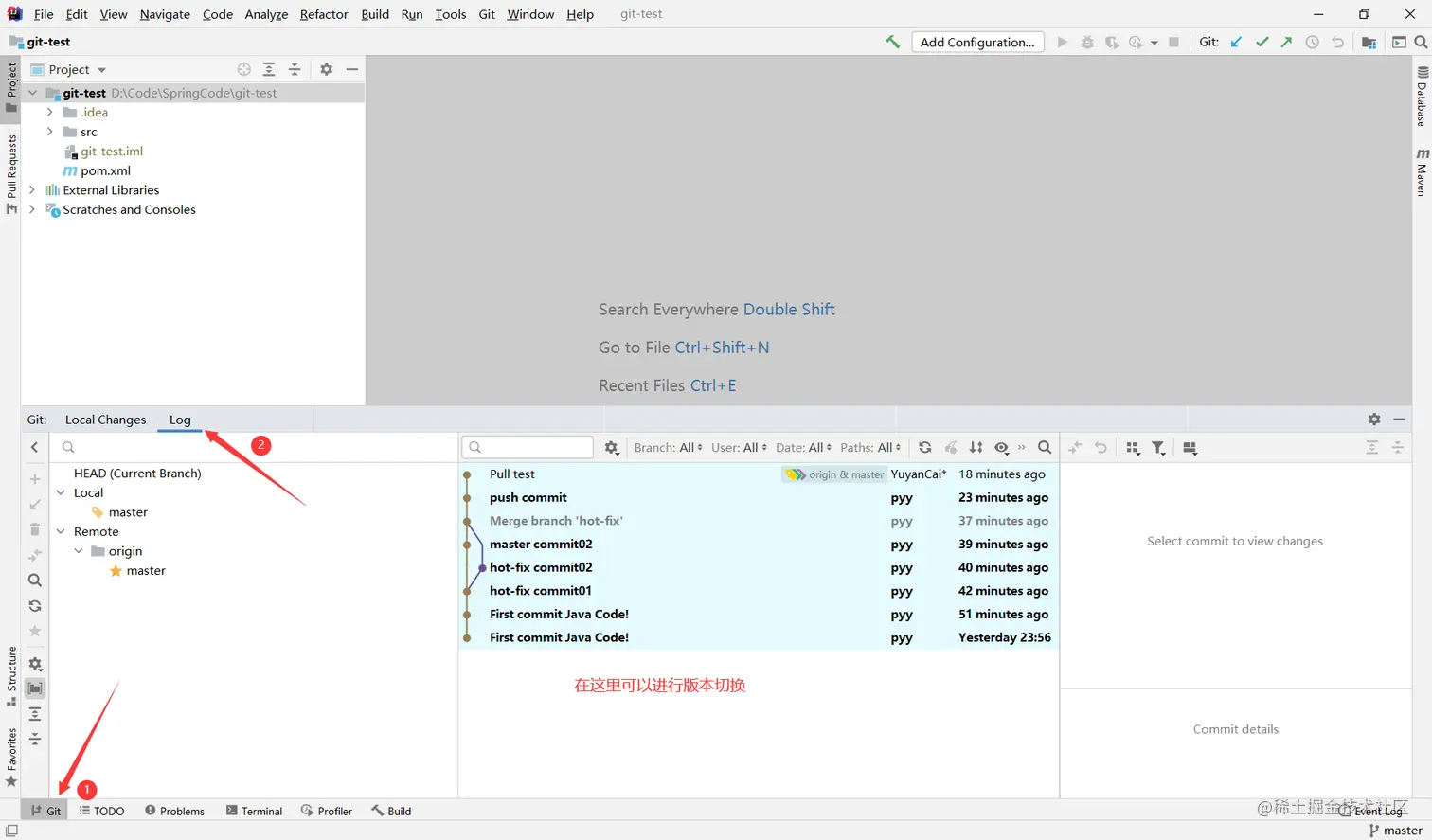
Task: Toggle the eye view options icon
Action: click(x=1001, y=447)
